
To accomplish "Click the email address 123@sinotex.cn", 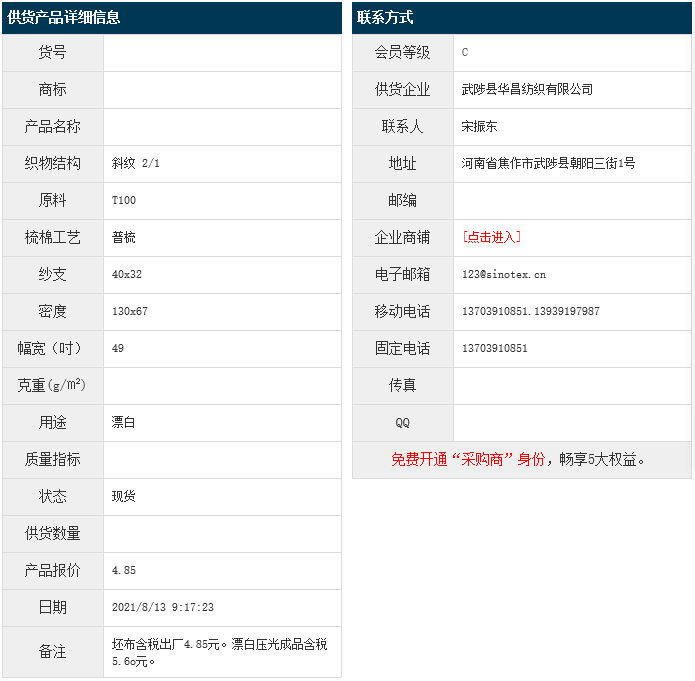I will click(x=504, y=274).
